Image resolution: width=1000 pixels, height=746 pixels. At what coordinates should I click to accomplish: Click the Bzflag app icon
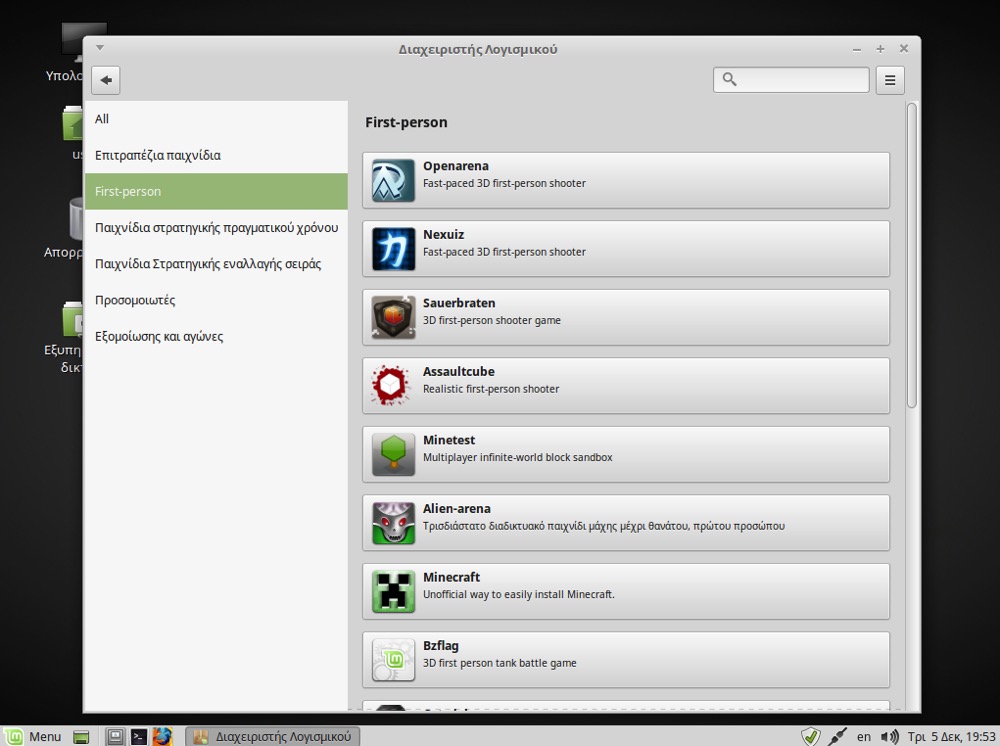pyautogui.click(x=393, y=660)
